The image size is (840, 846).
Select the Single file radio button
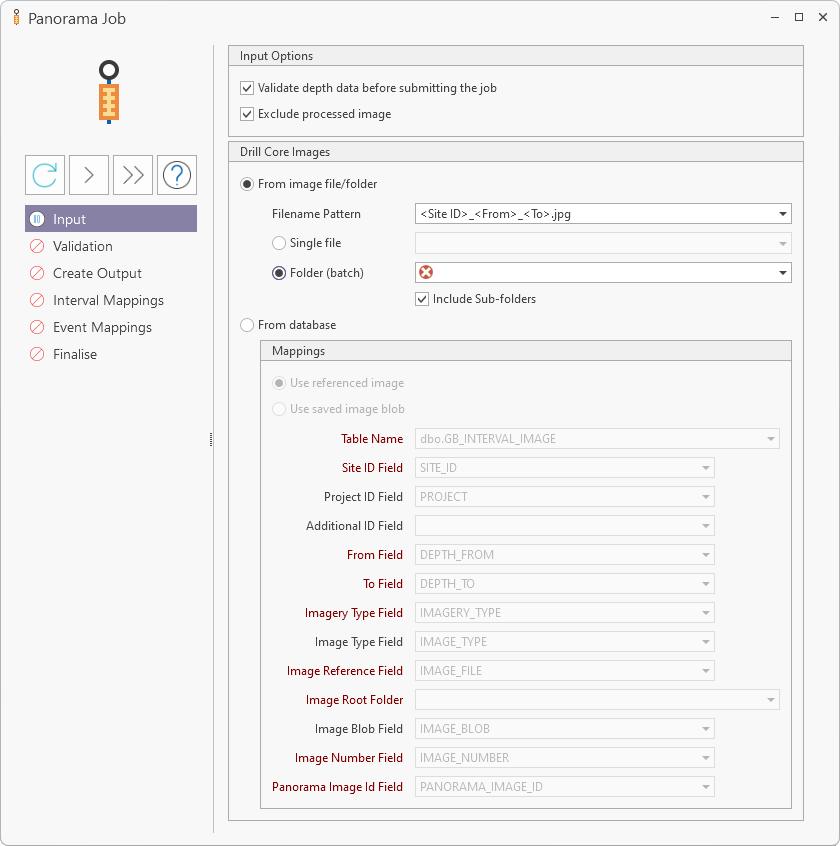pos(279,243)
